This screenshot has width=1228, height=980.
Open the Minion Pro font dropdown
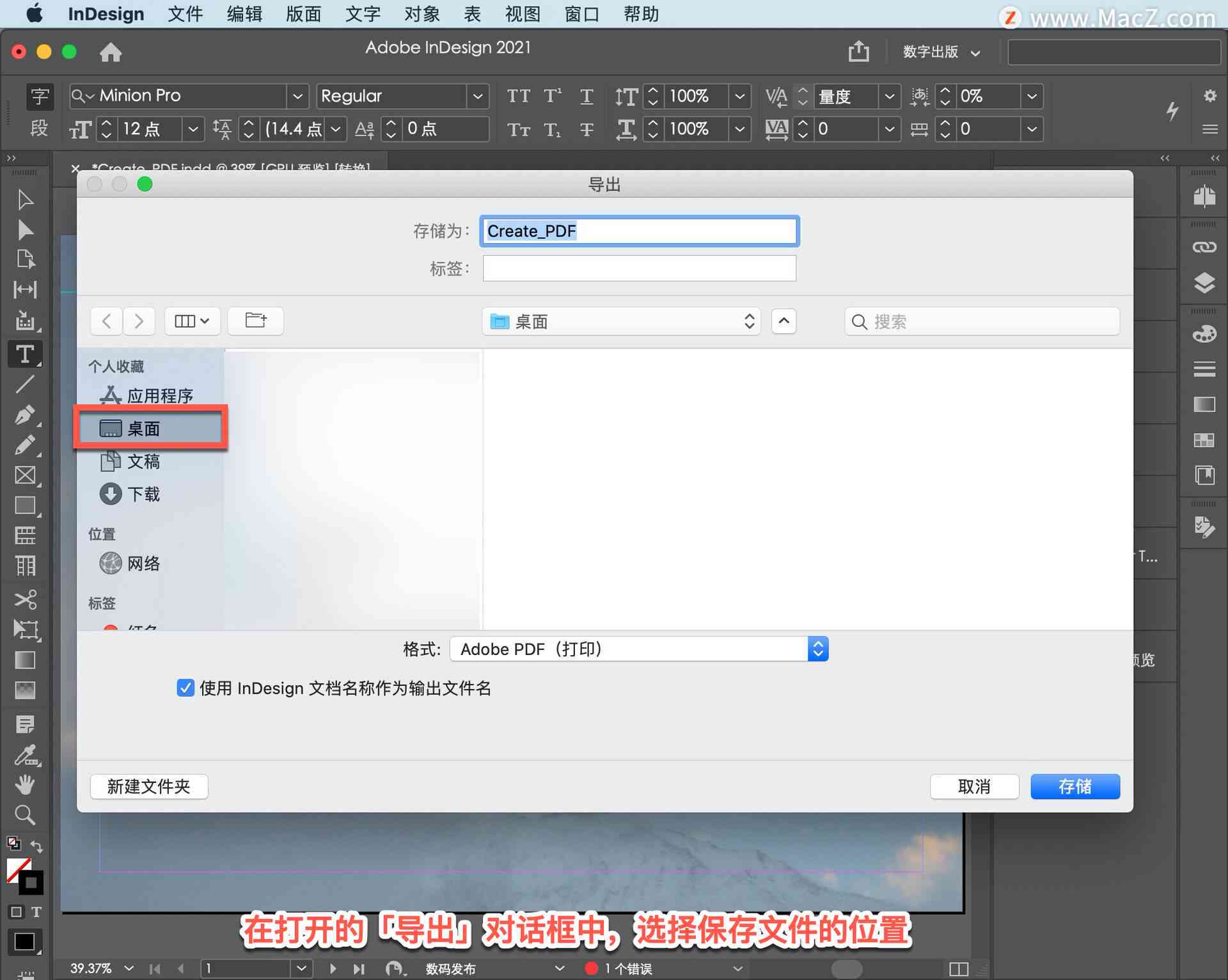tap(297, 96)
